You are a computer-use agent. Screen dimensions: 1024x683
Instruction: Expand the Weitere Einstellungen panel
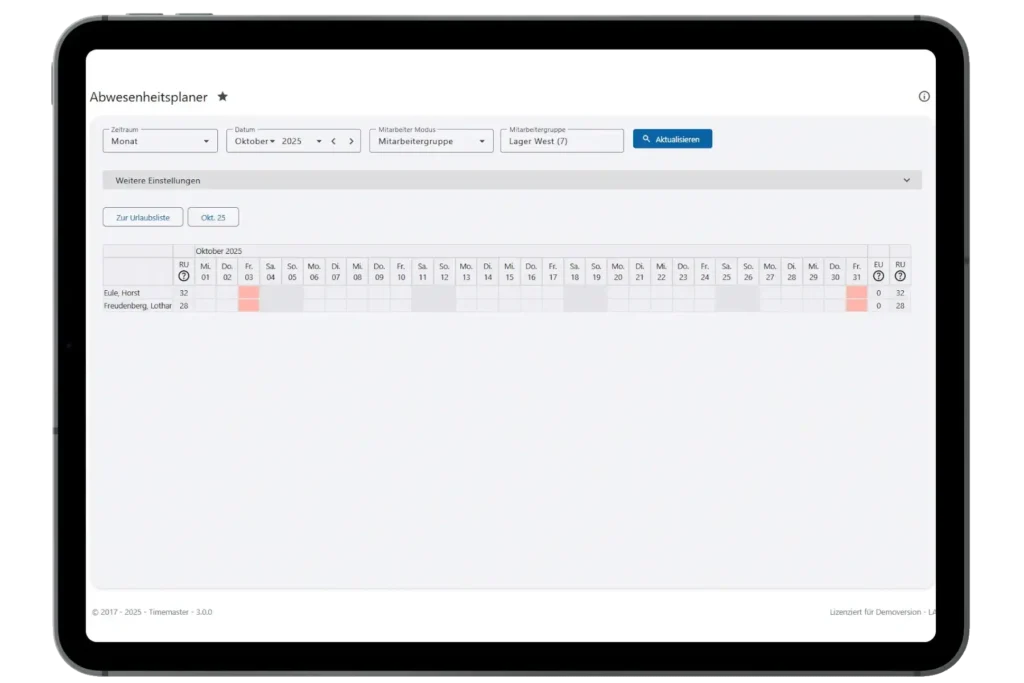(x=512, y=180)
